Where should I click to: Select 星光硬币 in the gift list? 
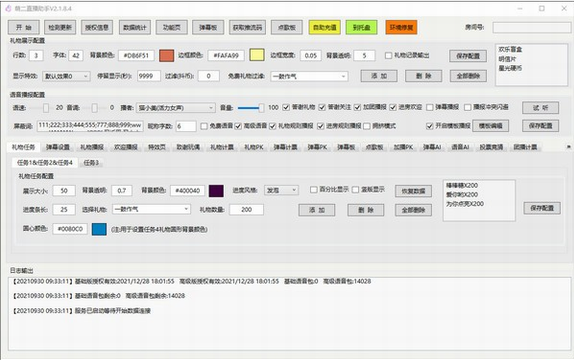[510, 68]
